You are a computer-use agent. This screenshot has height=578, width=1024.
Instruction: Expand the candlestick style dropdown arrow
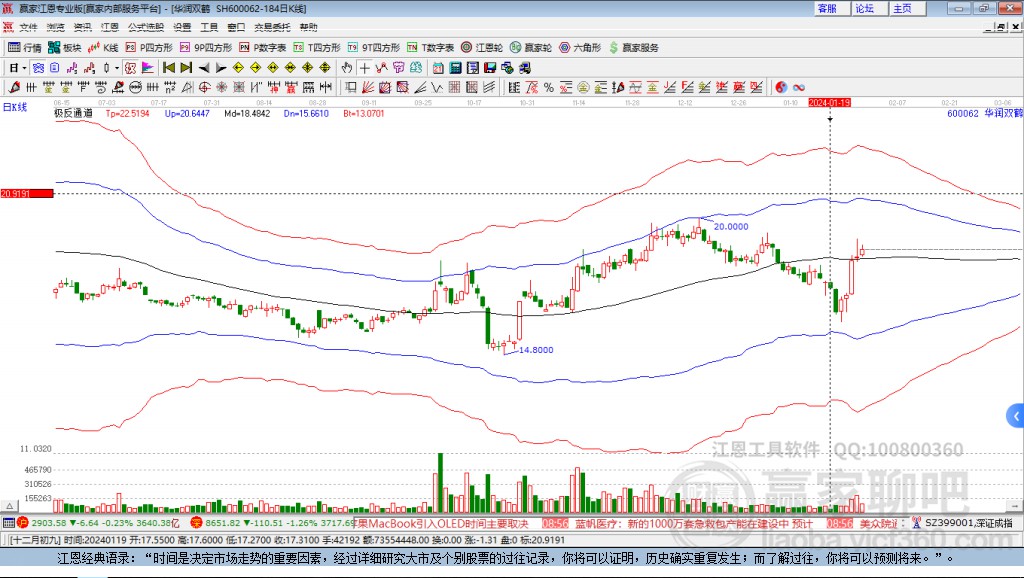point(117,68)
